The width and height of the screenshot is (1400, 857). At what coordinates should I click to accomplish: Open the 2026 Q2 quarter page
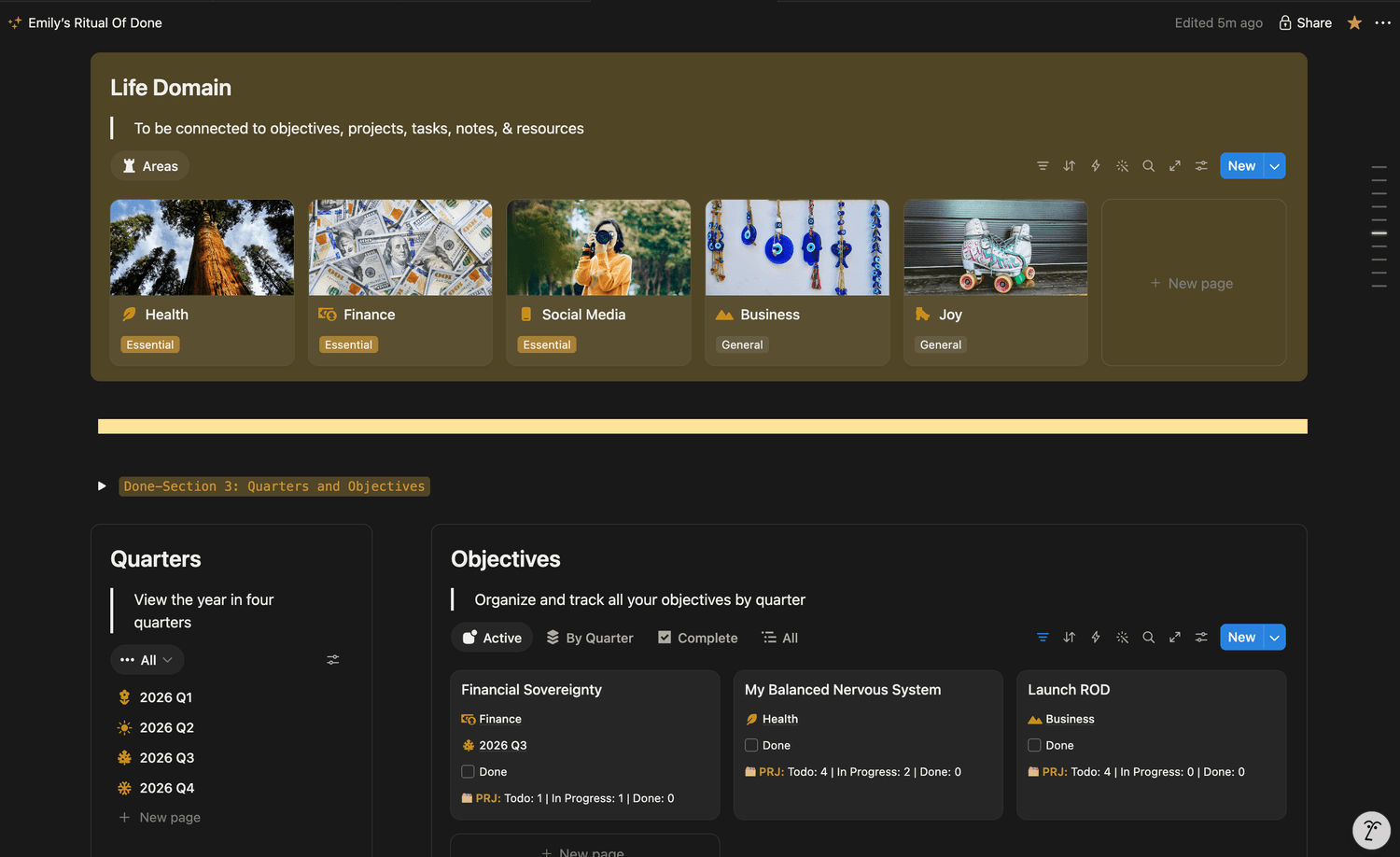coord(166,727)
